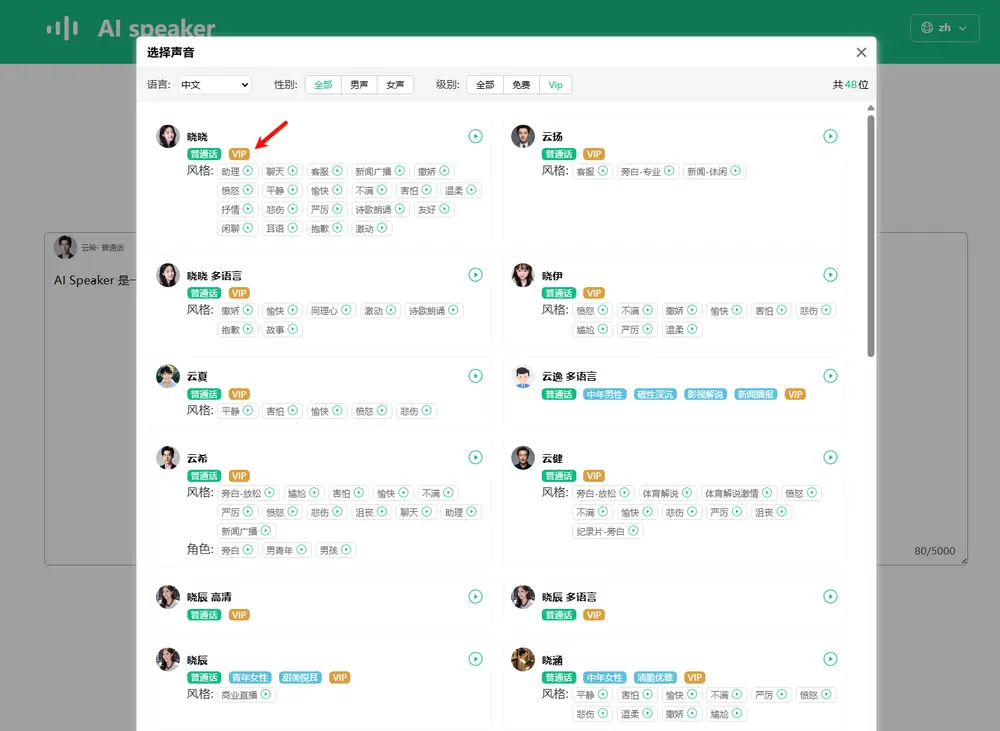Play the 晓涵 voice preview

830,659
